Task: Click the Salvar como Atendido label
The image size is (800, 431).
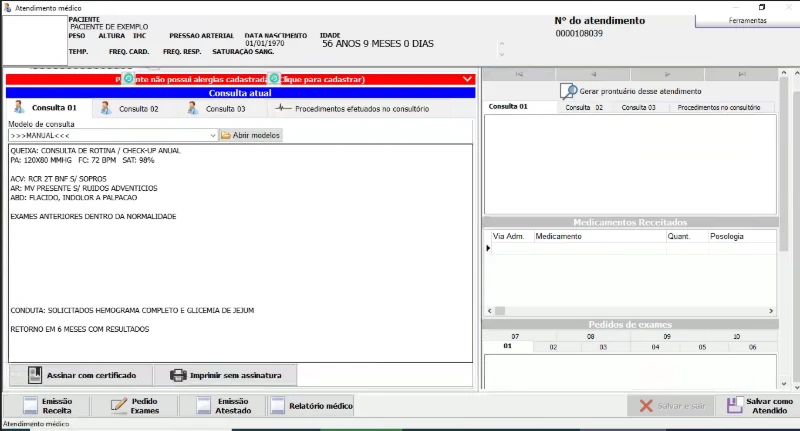Action: click(769, 406)
